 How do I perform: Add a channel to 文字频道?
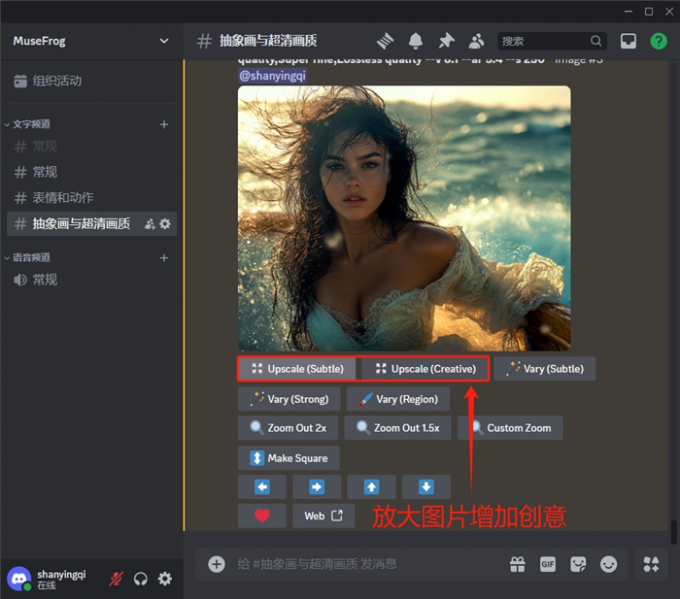click(164, 124)
